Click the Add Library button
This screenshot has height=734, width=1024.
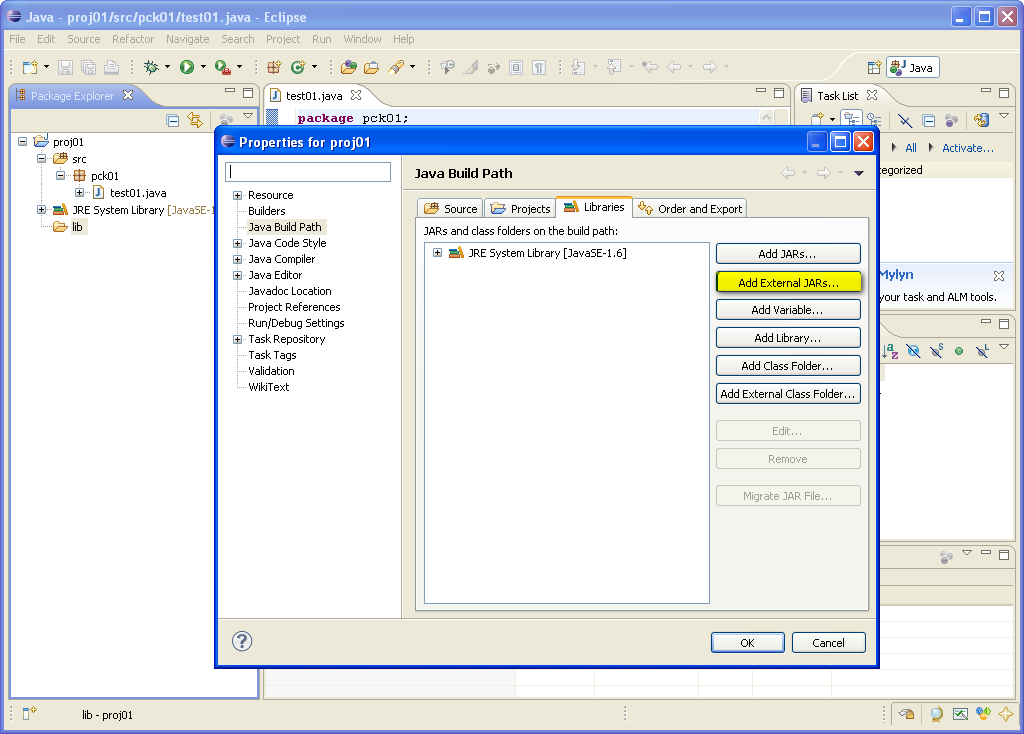pos(788,338)
